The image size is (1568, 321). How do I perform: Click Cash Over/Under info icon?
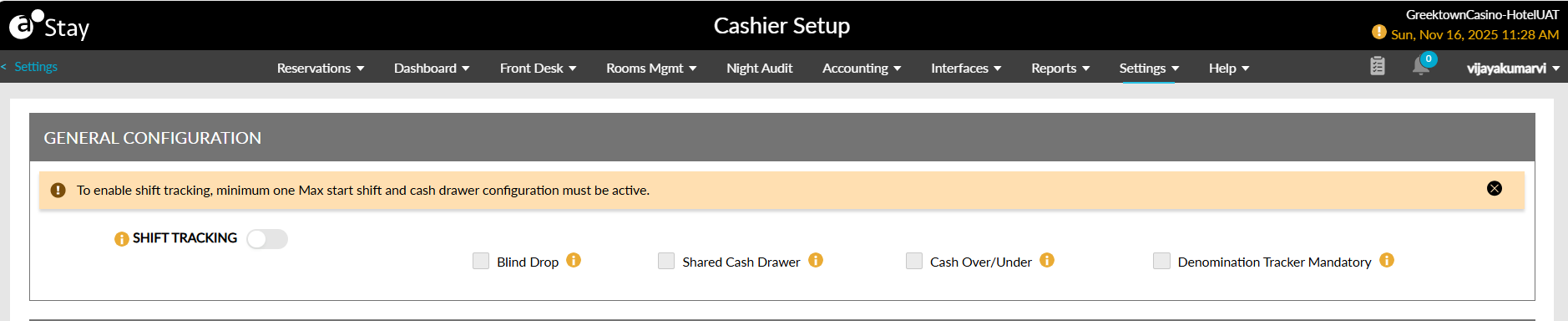point(1047,260)
